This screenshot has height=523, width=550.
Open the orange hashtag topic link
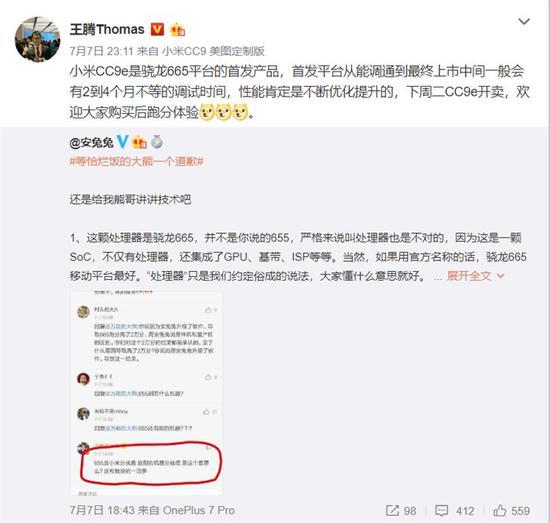[x=136, y=162]
